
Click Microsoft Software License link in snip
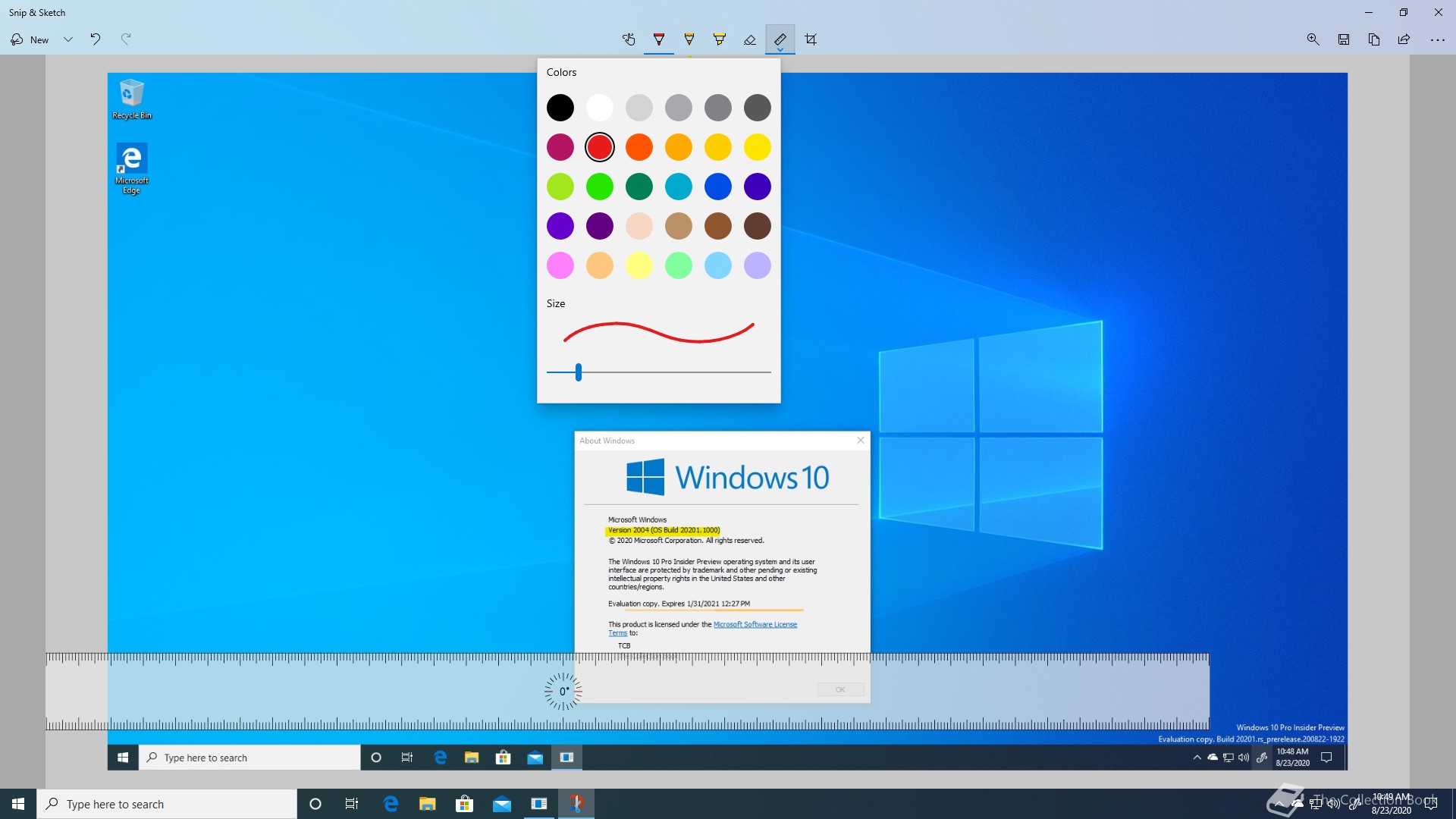(755, 624)
